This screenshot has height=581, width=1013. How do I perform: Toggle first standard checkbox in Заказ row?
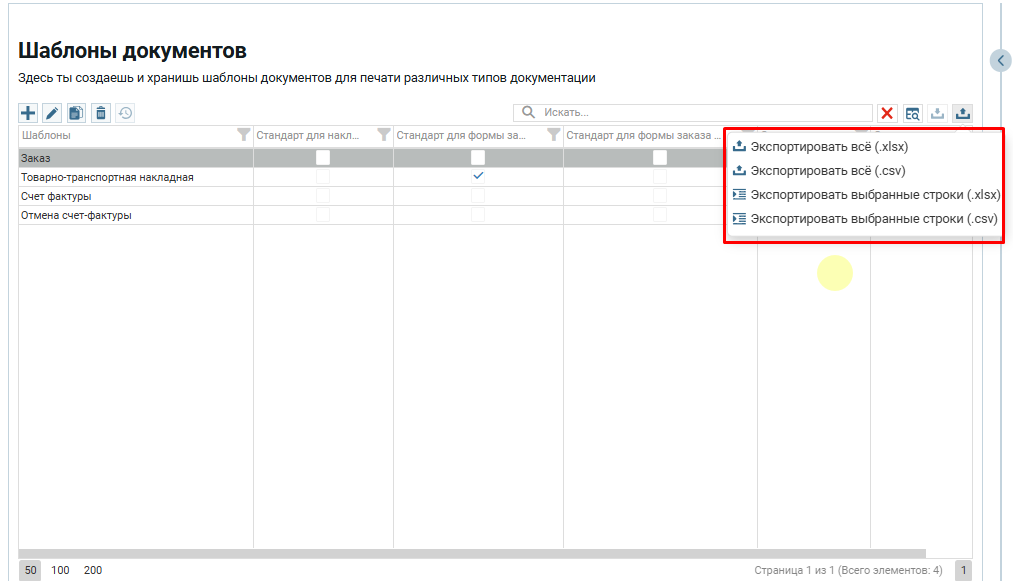pyautogui.click(x=323, y=158)
